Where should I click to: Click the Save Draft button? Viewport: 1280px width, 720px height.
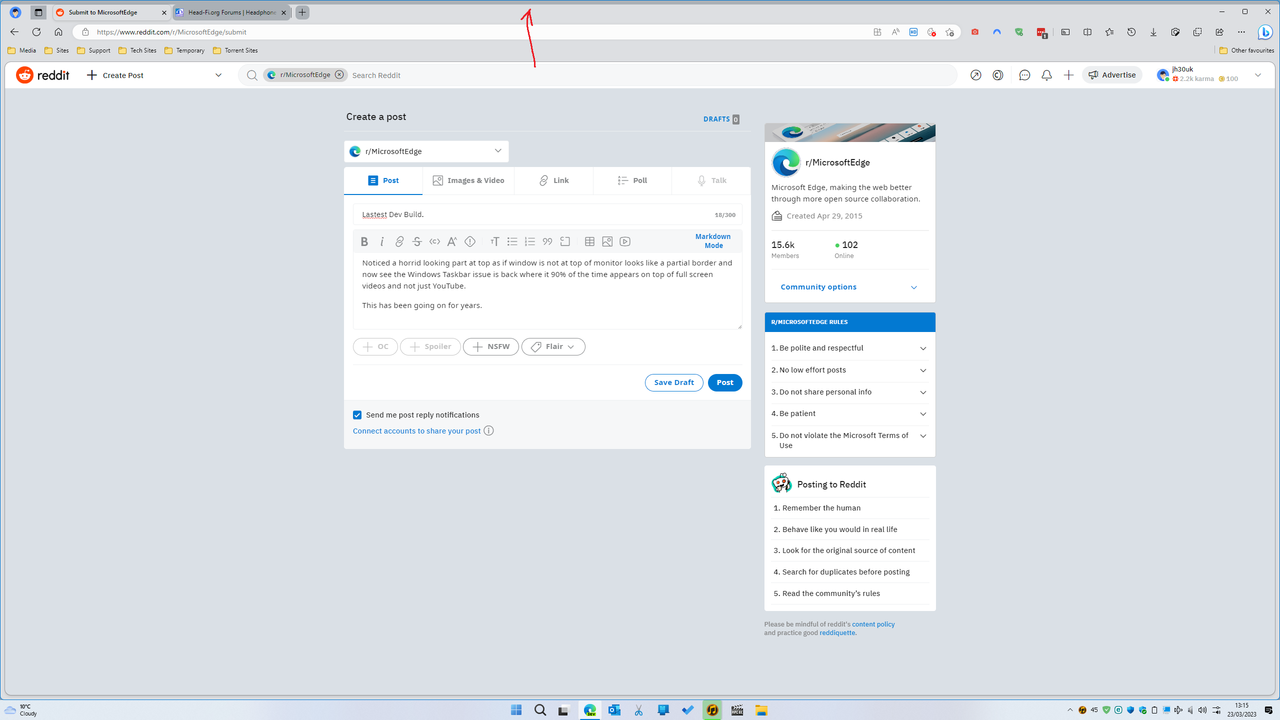pos(673,382)
